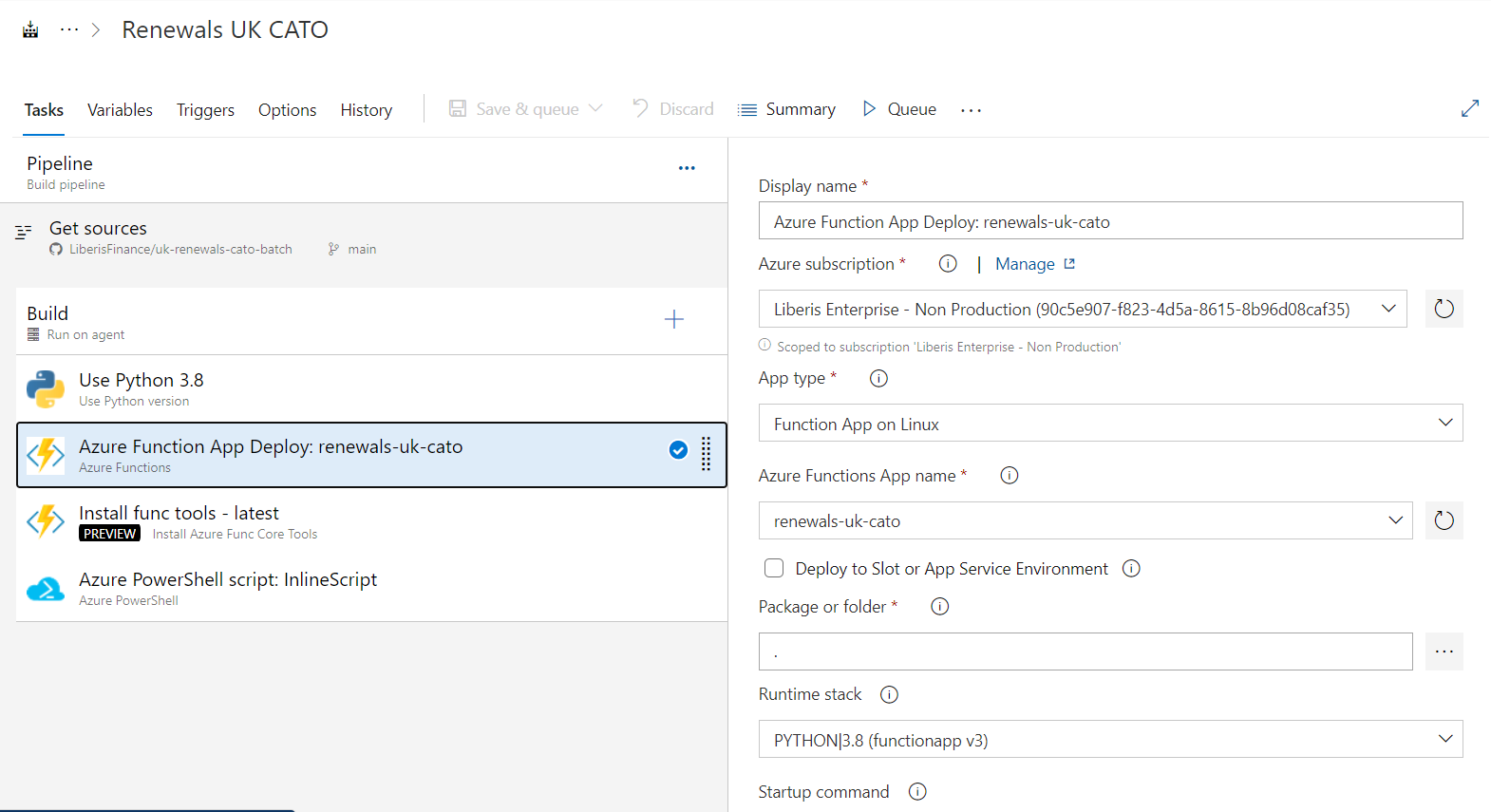Open the Triggers tab
Image resolution: width=1491 pixels, height=812 pixels.
pos(205,110)
